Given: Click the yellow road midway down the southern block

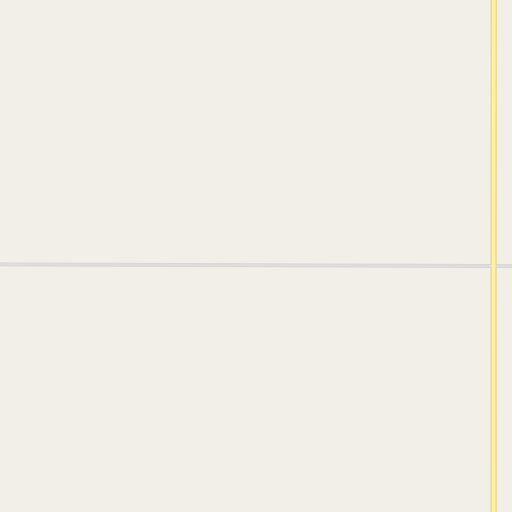Looking at the screenshot, I should click(494, 390).
